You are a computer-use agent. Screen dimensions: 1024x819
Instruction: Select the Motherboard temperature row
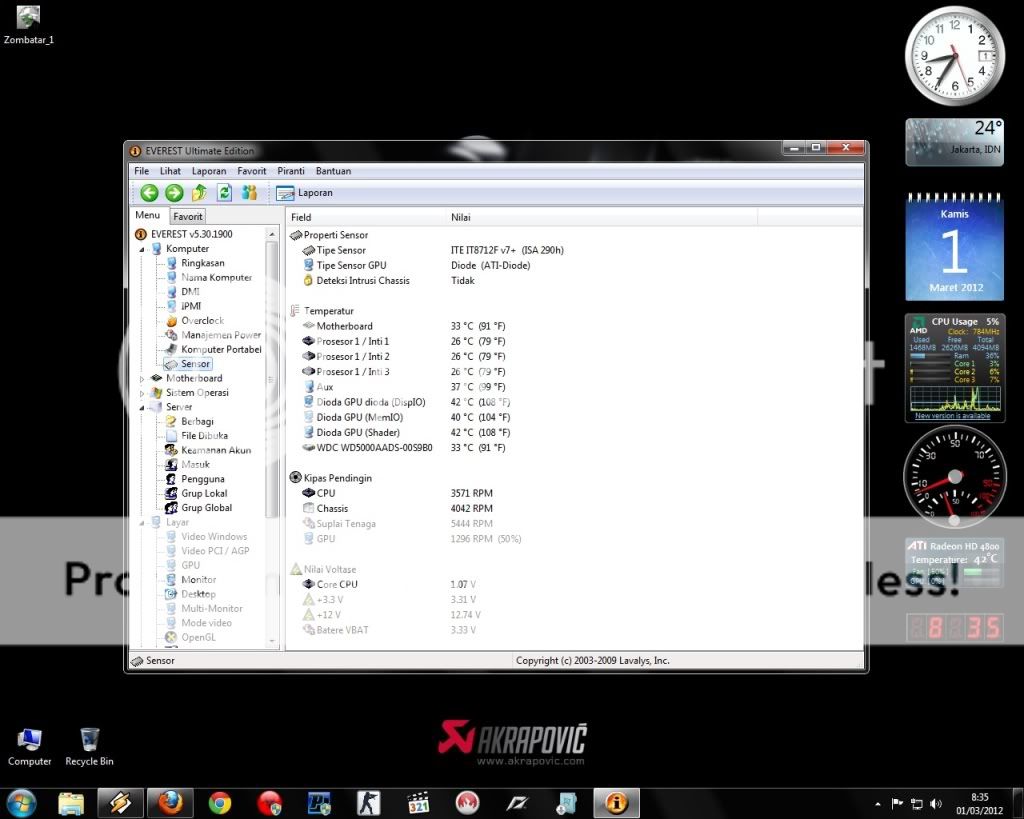click(404, 326)
